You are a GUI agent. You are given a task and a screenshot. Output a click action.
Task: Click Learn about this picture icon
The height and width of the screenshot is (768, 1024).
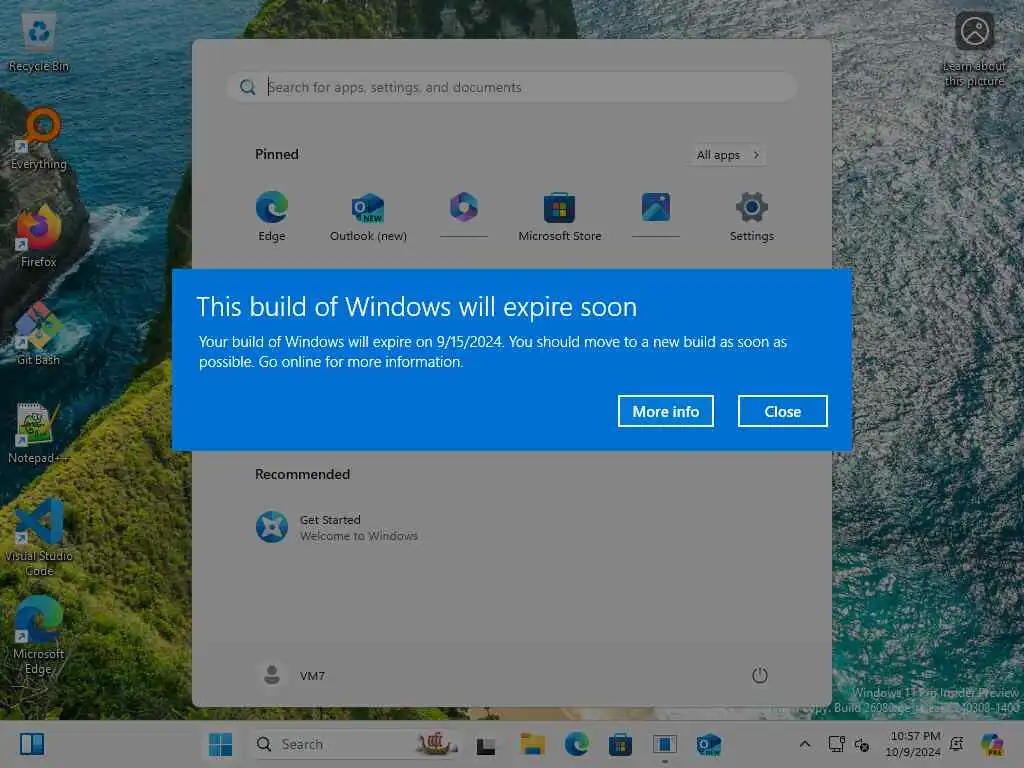pos(974,49)
